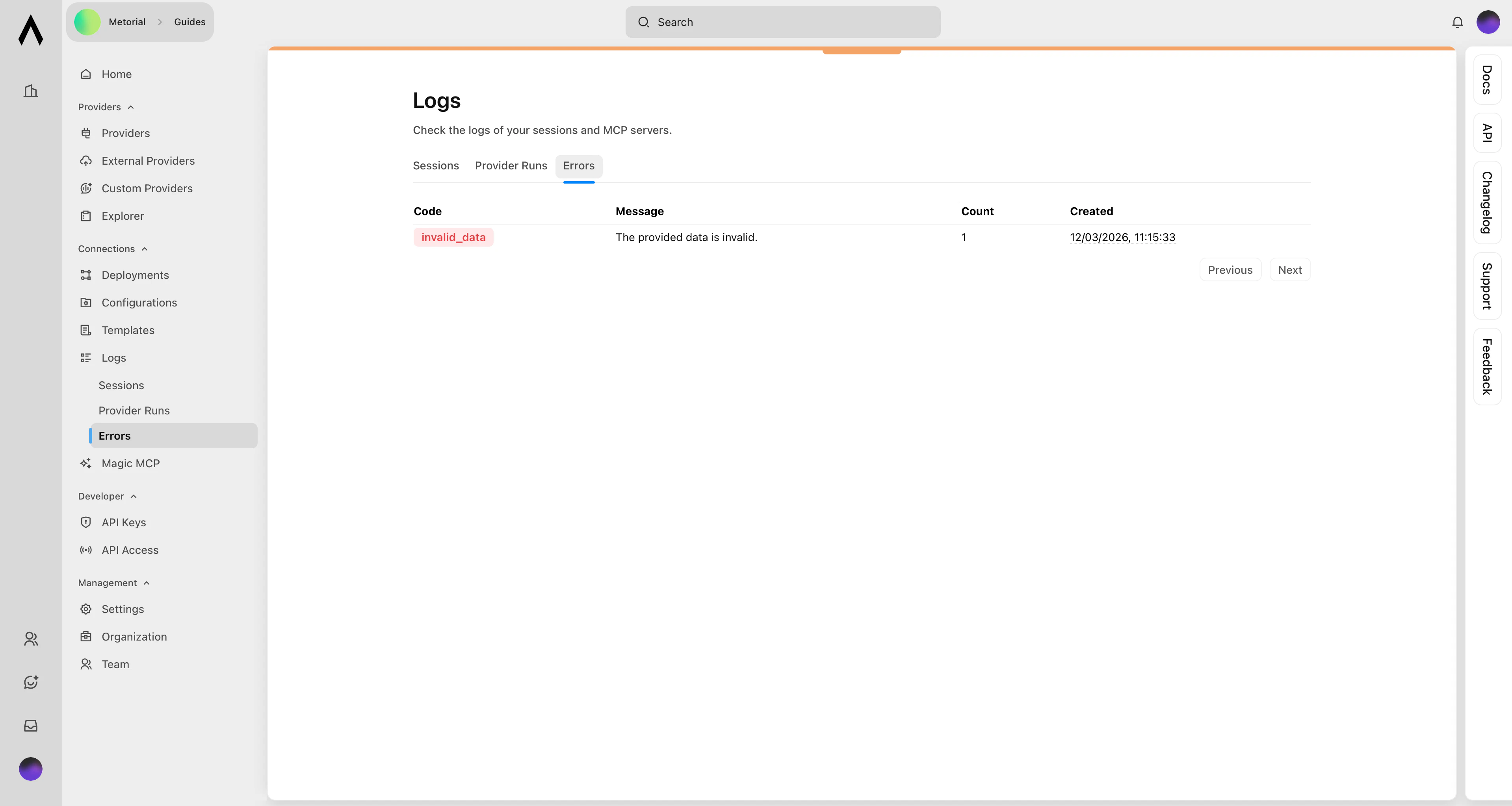The width and height of the screenshot is (1512, 806).
Task: Click inside the Search field
Action: point(782,22)
